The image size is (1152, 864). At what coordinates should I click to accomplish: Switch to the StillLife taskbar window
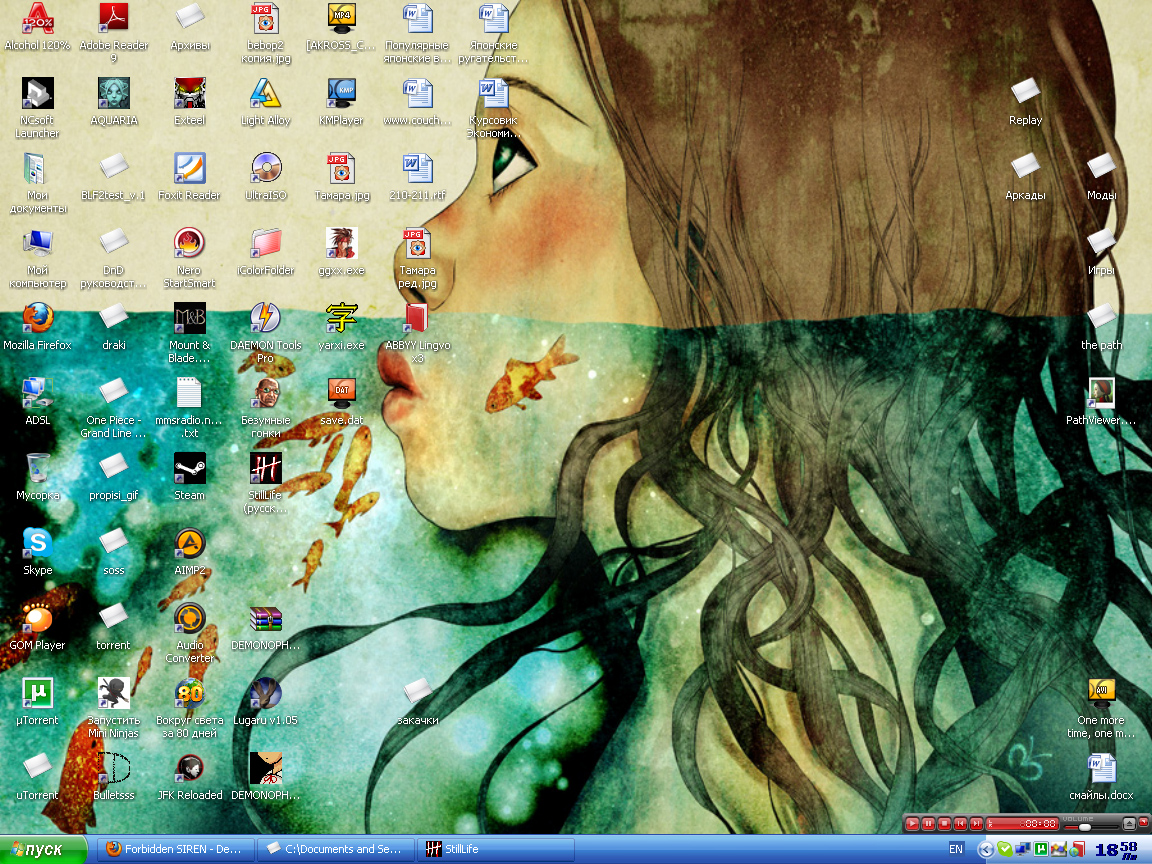(496, 849)
